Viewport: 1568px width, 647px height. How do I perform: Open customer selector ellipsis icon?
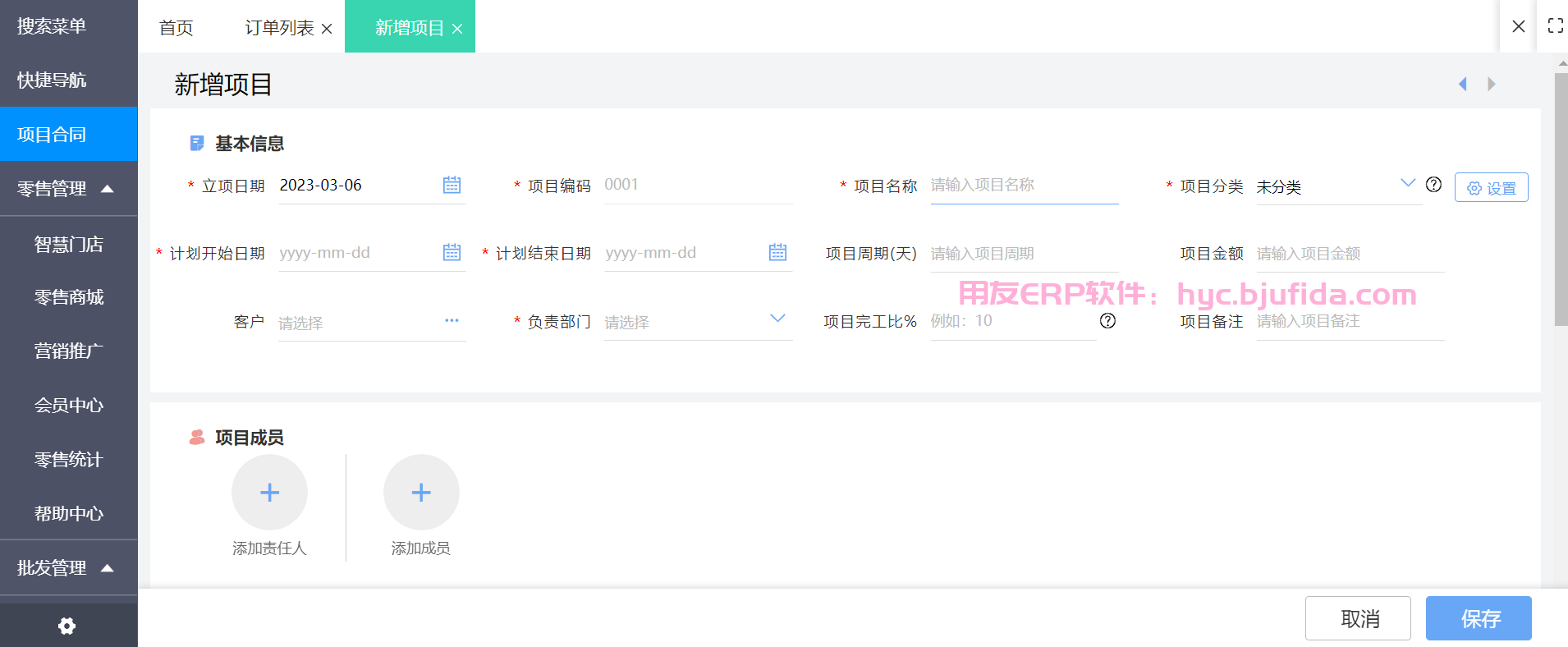click(x=452, y=320)
